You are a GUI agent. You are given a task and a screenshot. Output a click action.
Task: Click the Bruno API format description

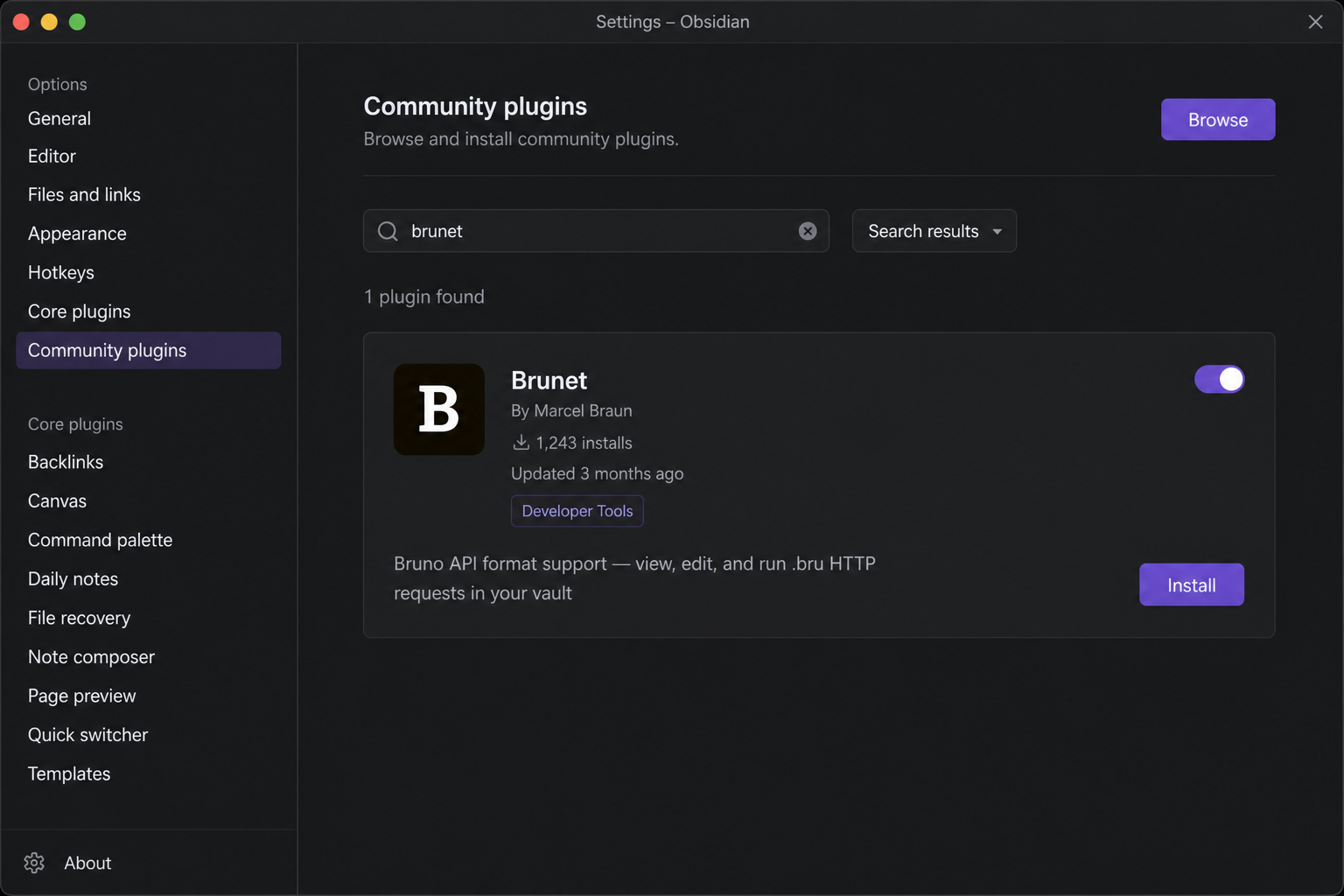(634, 578)
